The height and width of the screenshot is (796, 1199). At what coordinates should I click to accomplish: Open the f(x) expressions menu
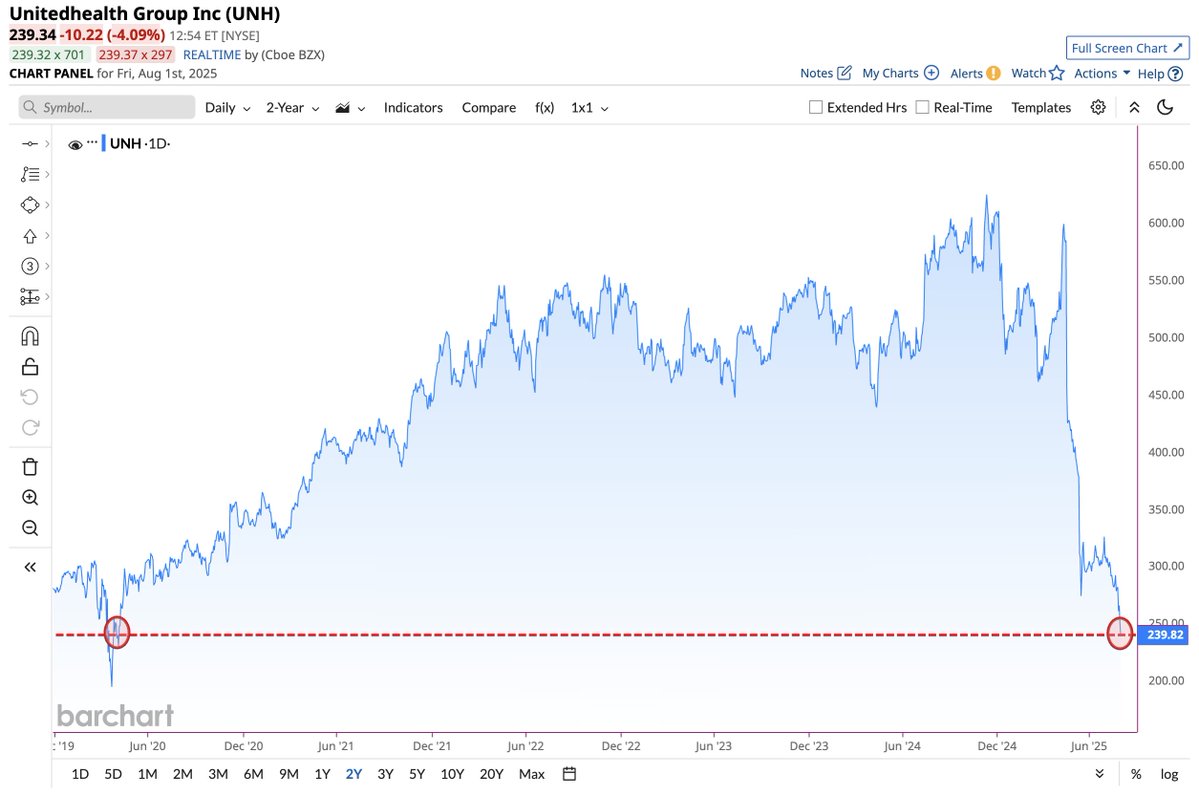pos(544,108)
